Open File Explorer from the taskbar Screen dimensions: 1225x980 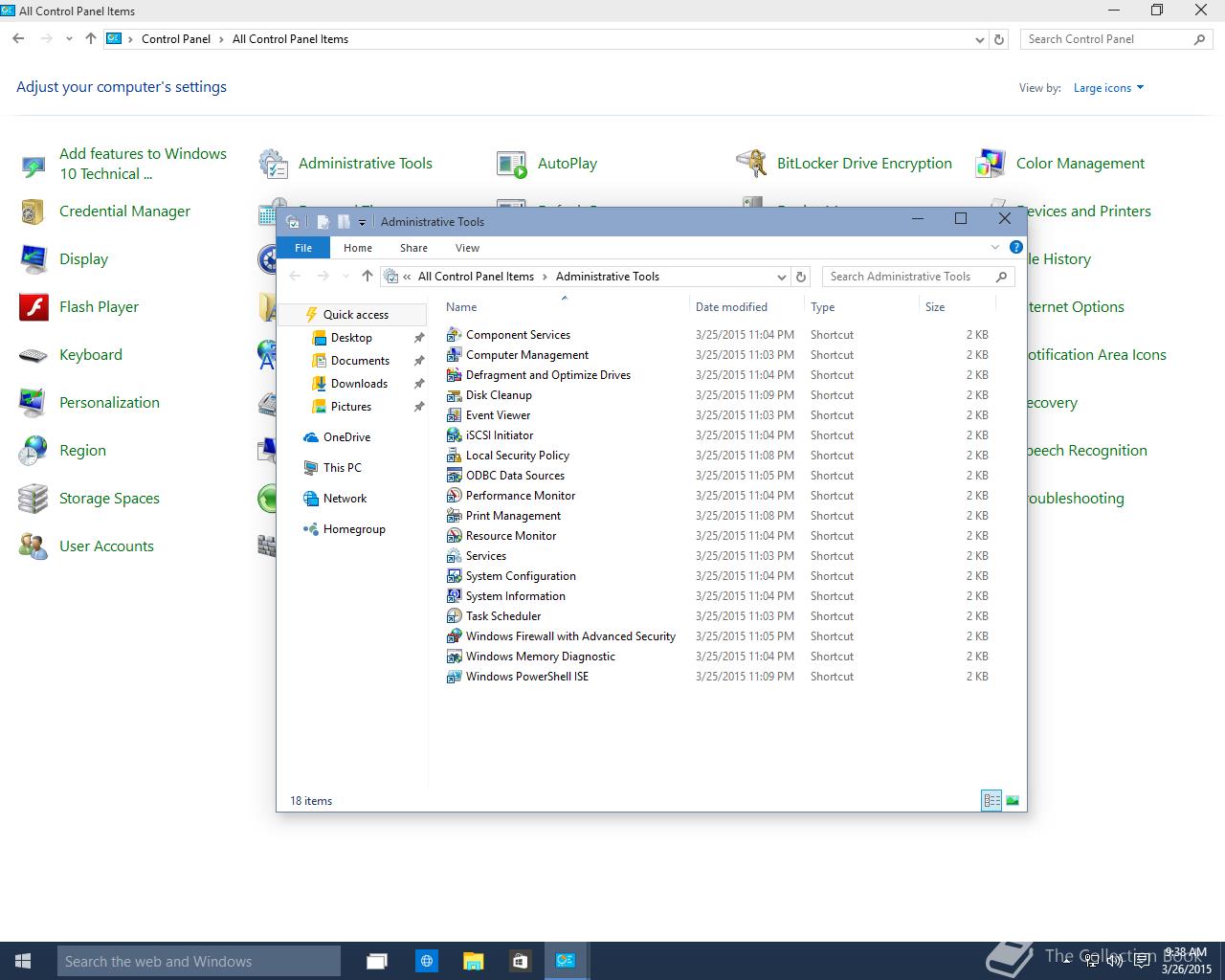[473, 961]
